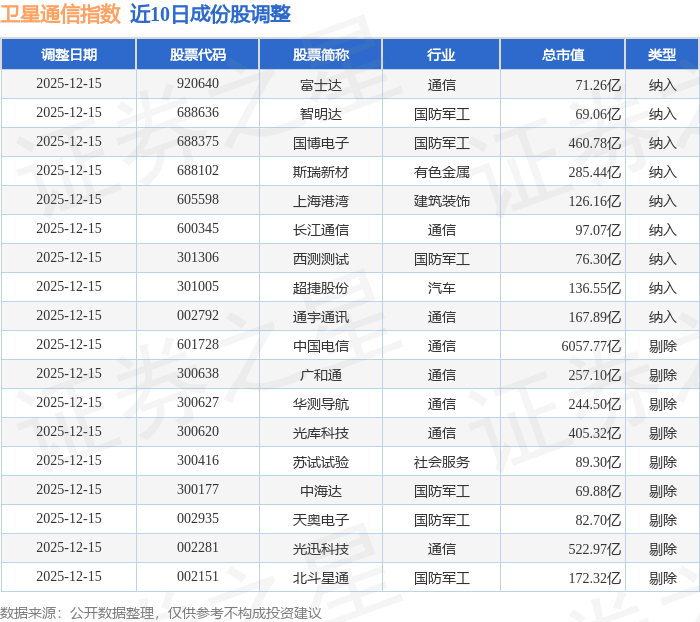Click stock name 光迅科技
Image resolution: width=700 pixels, height=622 pixels.
(321, 549)
